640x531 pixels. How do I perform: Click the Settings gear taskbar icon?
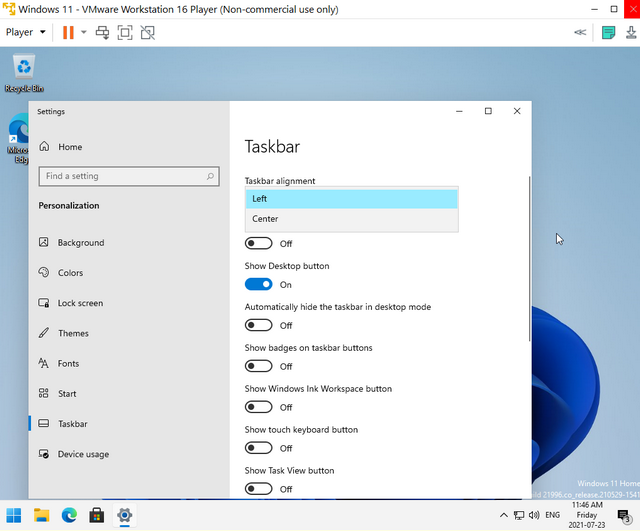coord(124,515)
